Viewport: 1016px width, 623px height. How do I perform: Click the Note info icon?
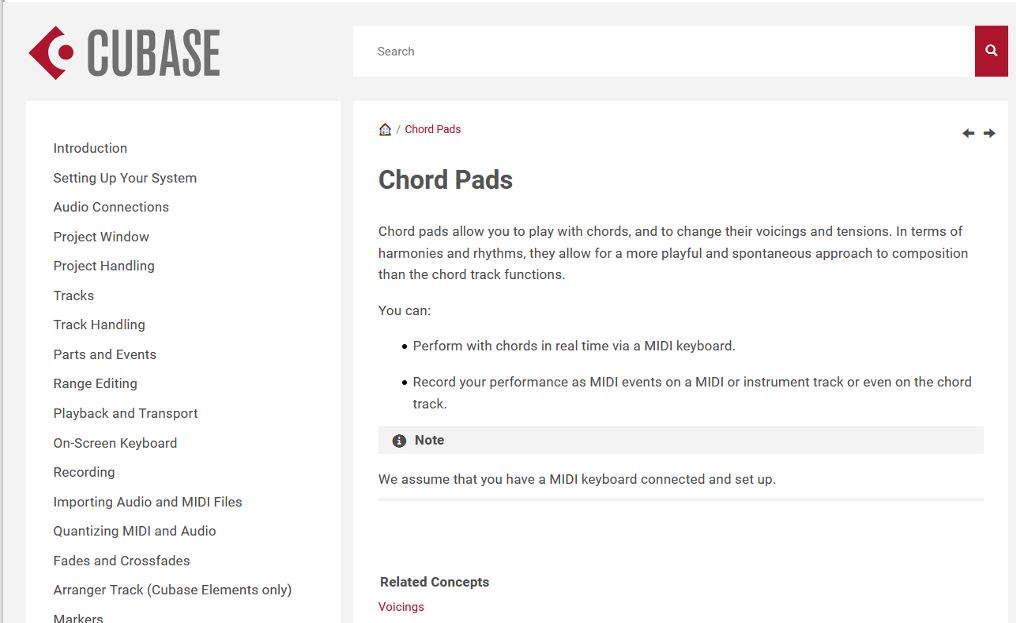click(x=399, y=441)
